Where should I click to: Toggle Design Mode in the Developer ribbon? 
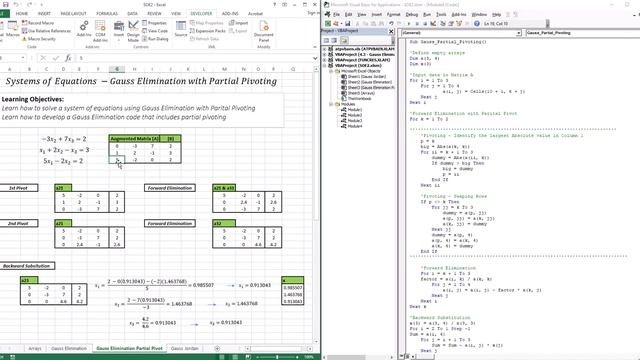[x=133, y=31]
